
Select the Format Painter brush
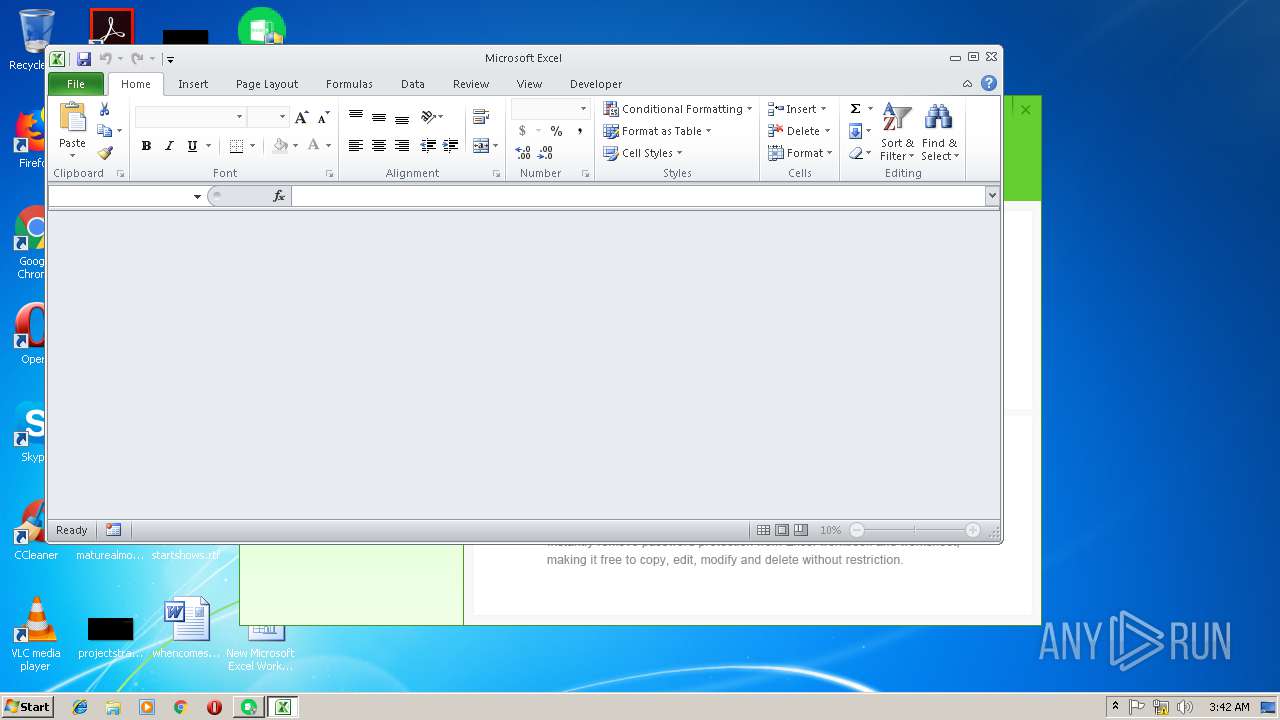coord(105,153)
